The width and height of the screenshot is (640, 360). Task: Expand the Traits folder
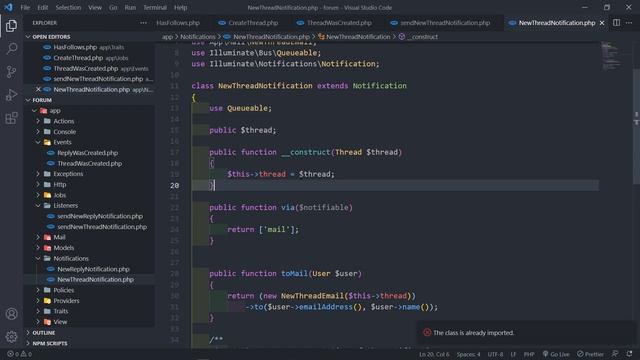tap(38, 311)
